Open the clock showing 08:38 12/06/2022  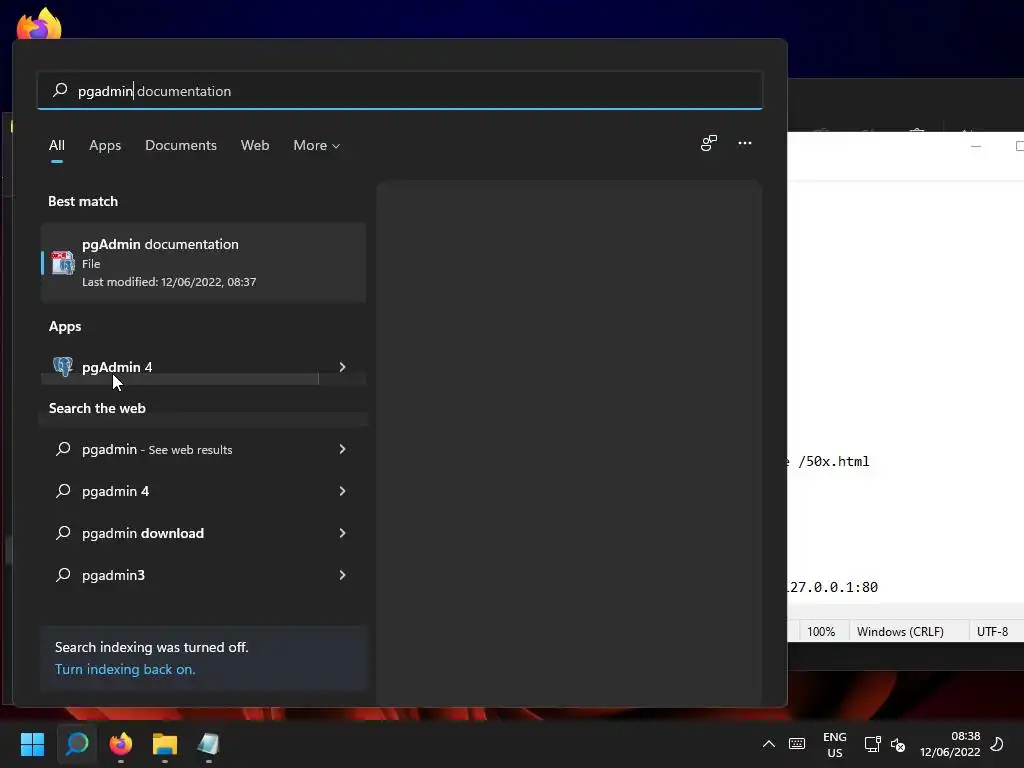tap(950, 744)
